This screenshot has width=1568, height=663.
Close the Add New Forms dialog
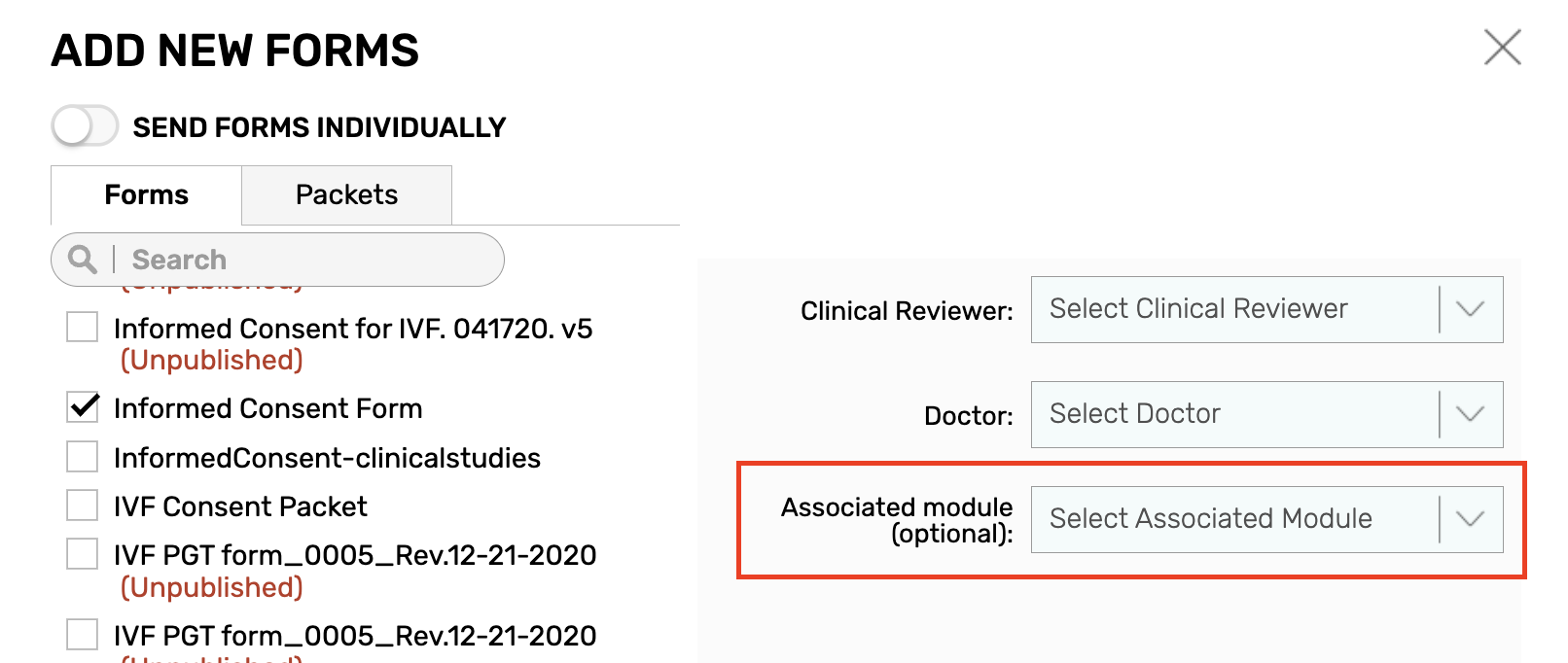[x=1502, y=47]
